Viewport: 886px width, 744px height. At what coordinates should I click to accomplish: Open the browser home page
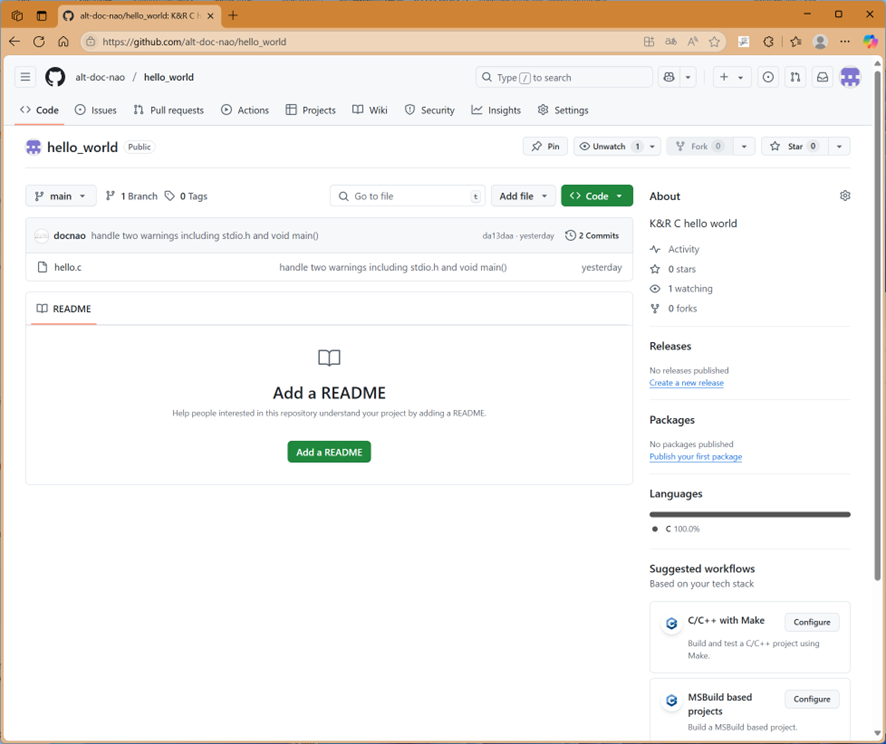pyautogui.click(x=63, y=41)
